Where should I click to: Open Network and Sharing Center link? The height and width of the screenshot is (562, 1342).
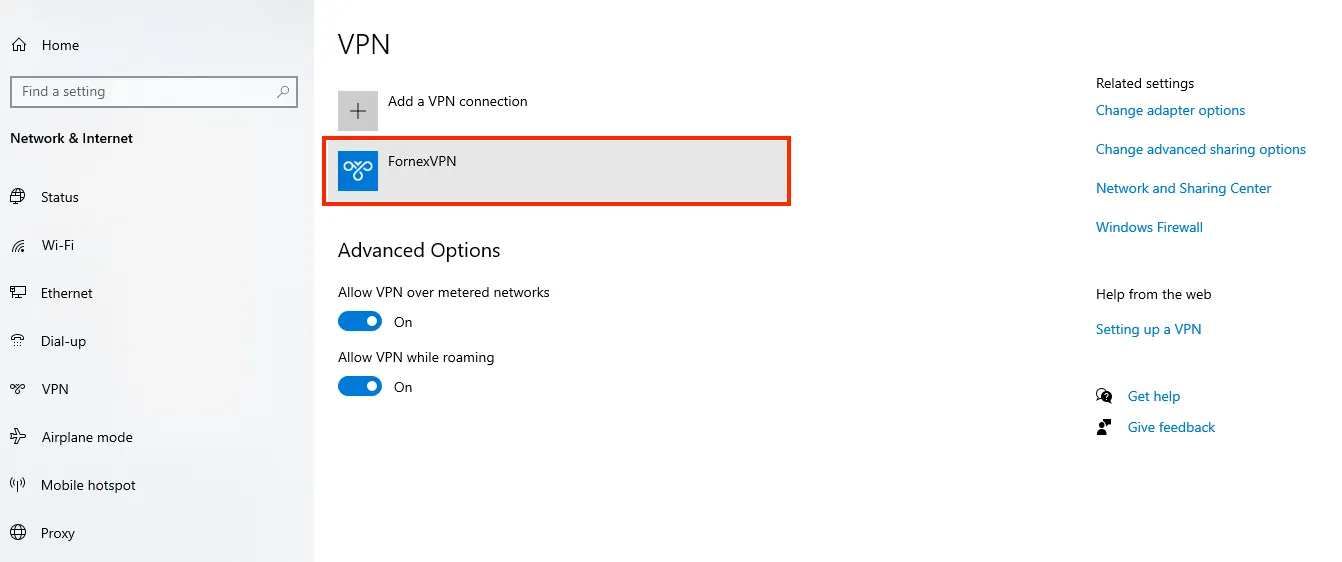pyautogui.click(x=1183, y=188)
